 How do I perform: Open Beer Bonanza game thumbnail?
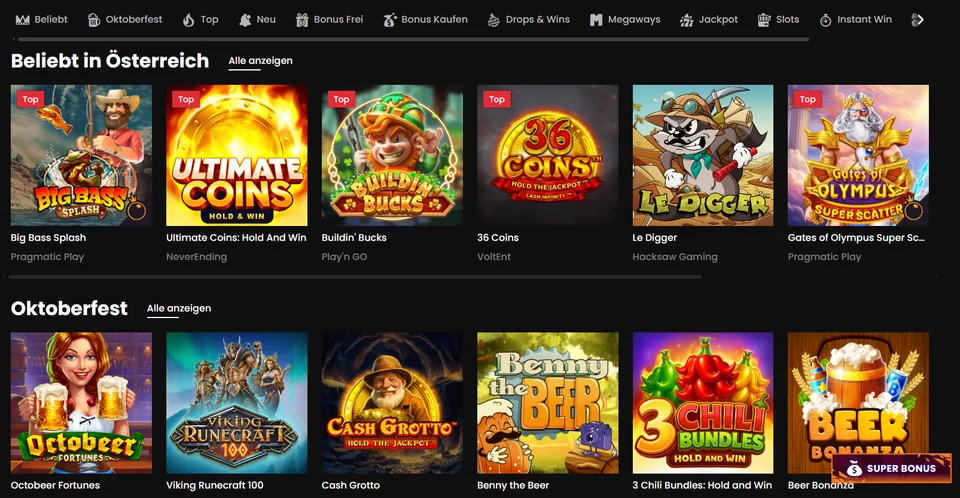pyautogui.click(x=858, y=403)
